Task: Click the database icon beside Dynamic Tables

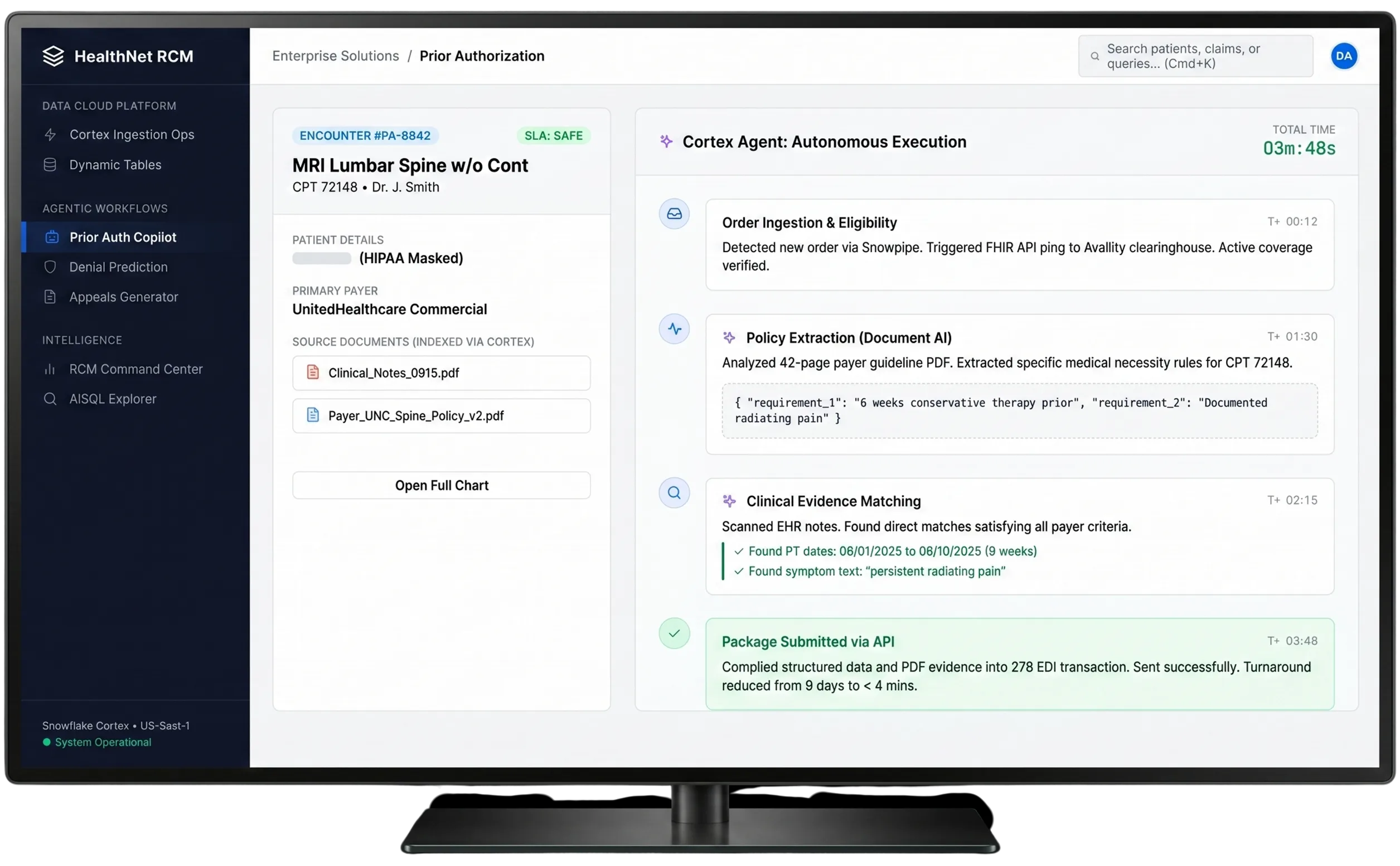Action: (50, 165)
